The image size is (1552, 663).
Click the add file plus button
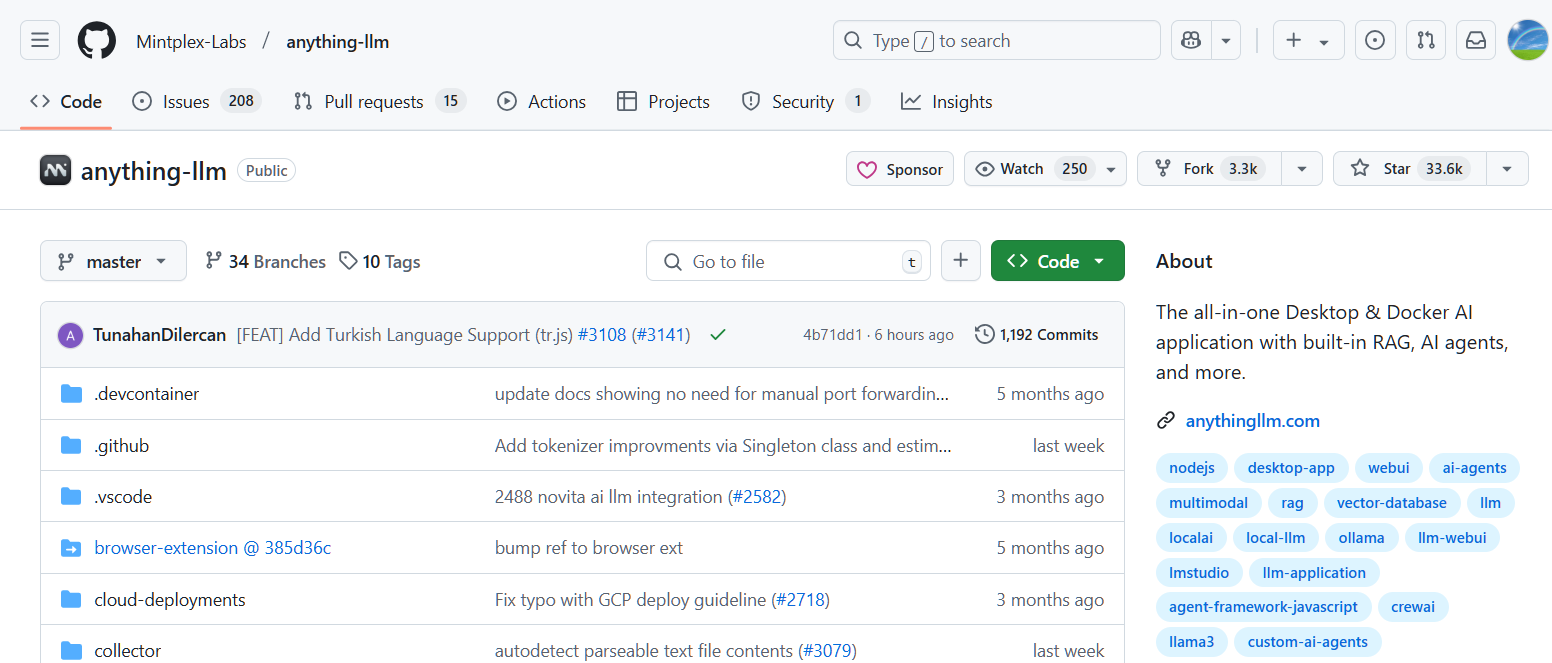click(x=961, y=261)
